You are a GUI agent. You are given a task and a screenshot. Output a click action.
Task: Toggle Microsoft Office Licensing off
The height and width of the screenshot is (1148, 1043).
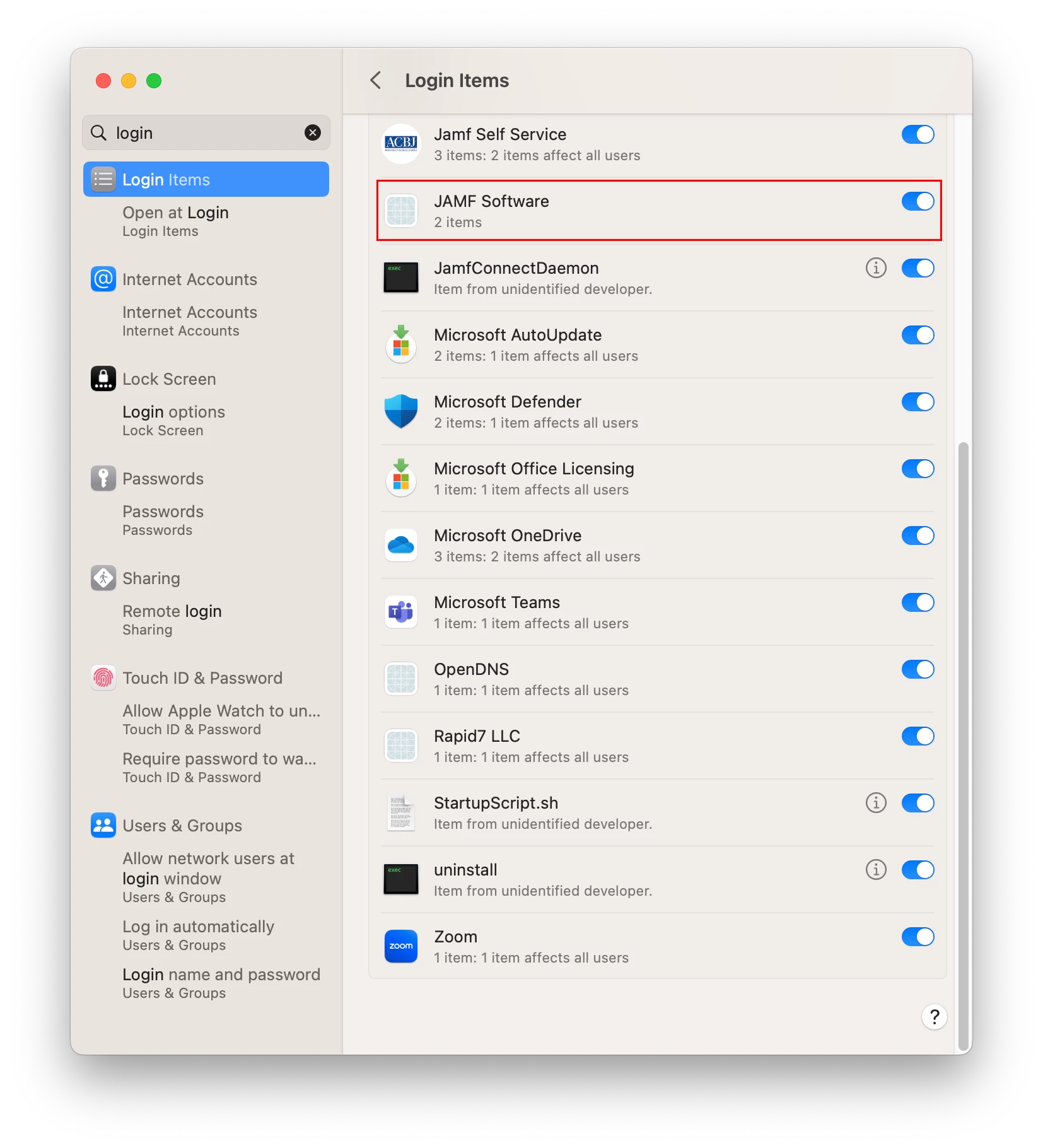click(x=918, y=469)
